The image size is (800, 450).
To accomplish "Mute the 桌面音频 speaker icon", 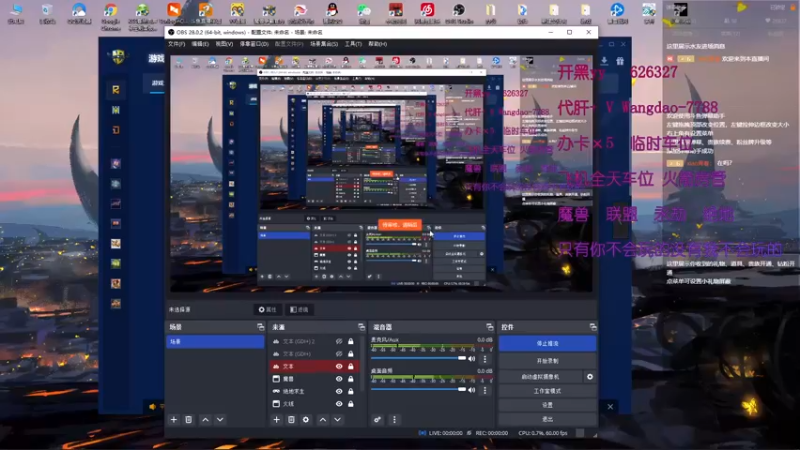I will 472,390.
